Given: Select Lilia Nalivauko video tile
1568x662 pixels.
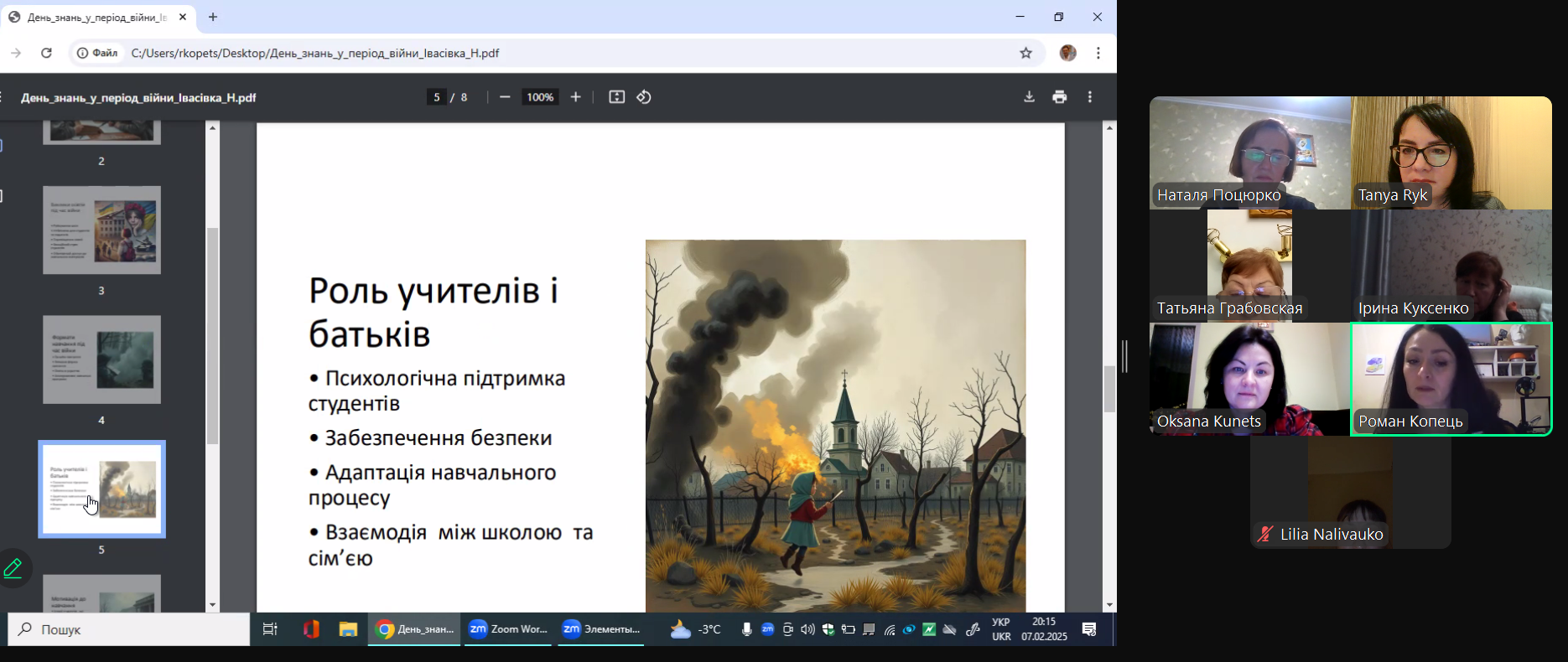Looking at the screenshot, I should [x=1351, y=492].
